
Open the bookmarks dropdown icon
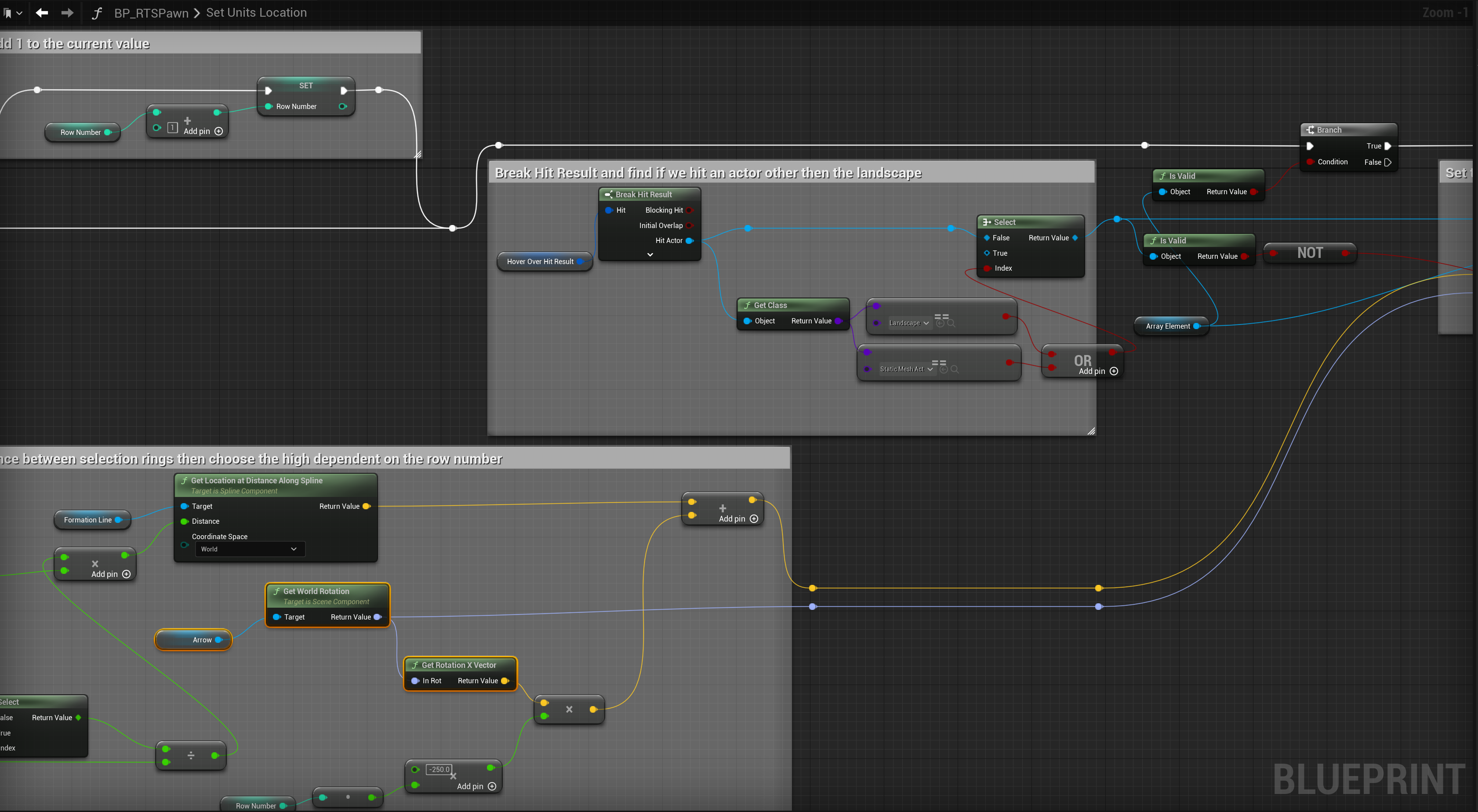point(13,13)
